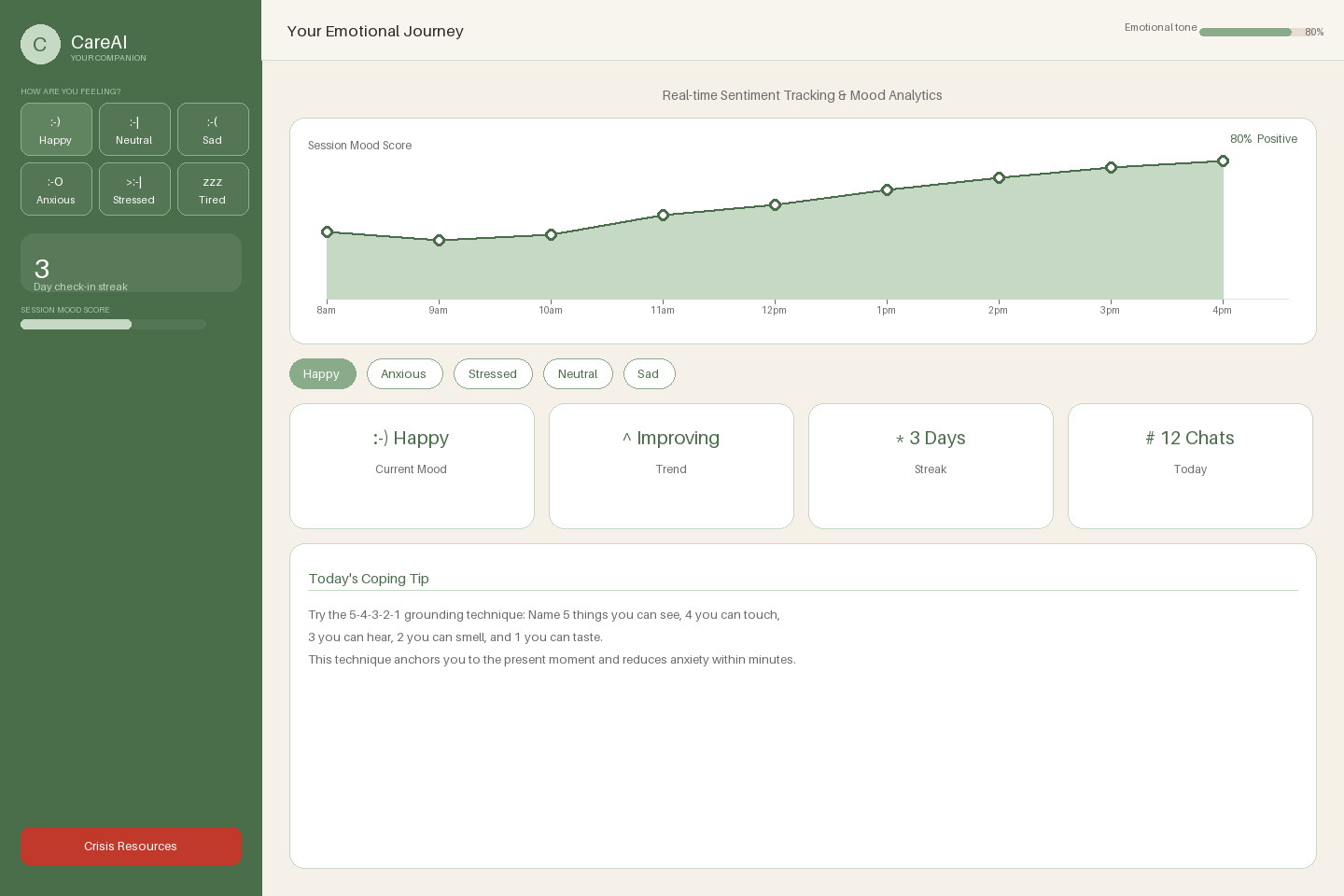The image size is (1344, 896).
Task: Select the Anxious filter chip
Action: [x=405, y=374]
